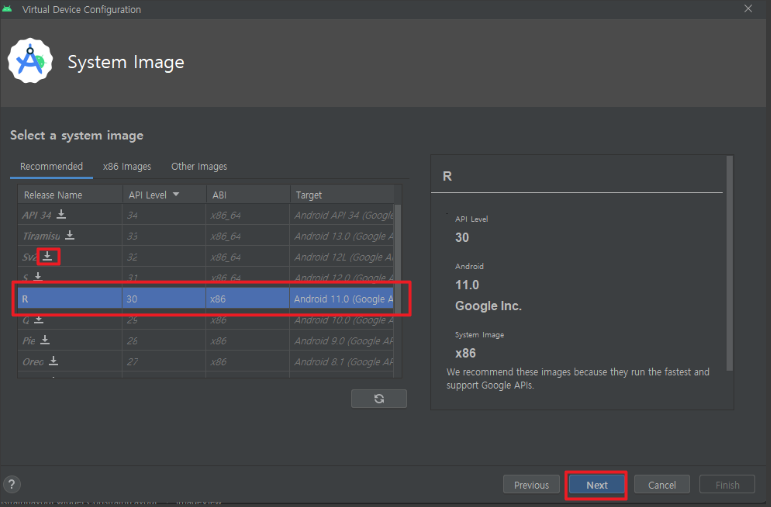Click the Finish button
Image resolution: width=771 pixels, height=507 pixels.
pyautogui.click(x=727, y=485)
